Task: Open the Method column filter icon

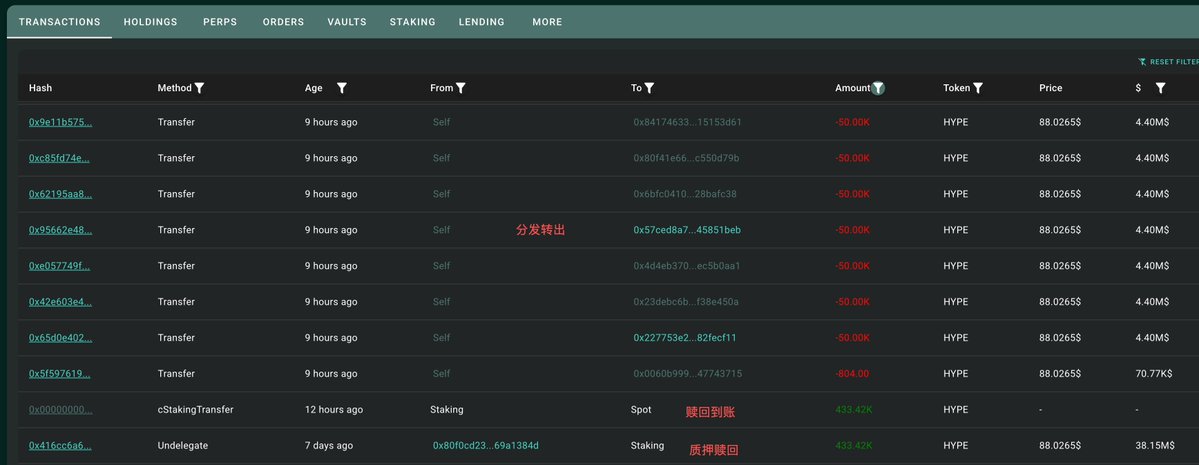Action: (x=200, y=88)
